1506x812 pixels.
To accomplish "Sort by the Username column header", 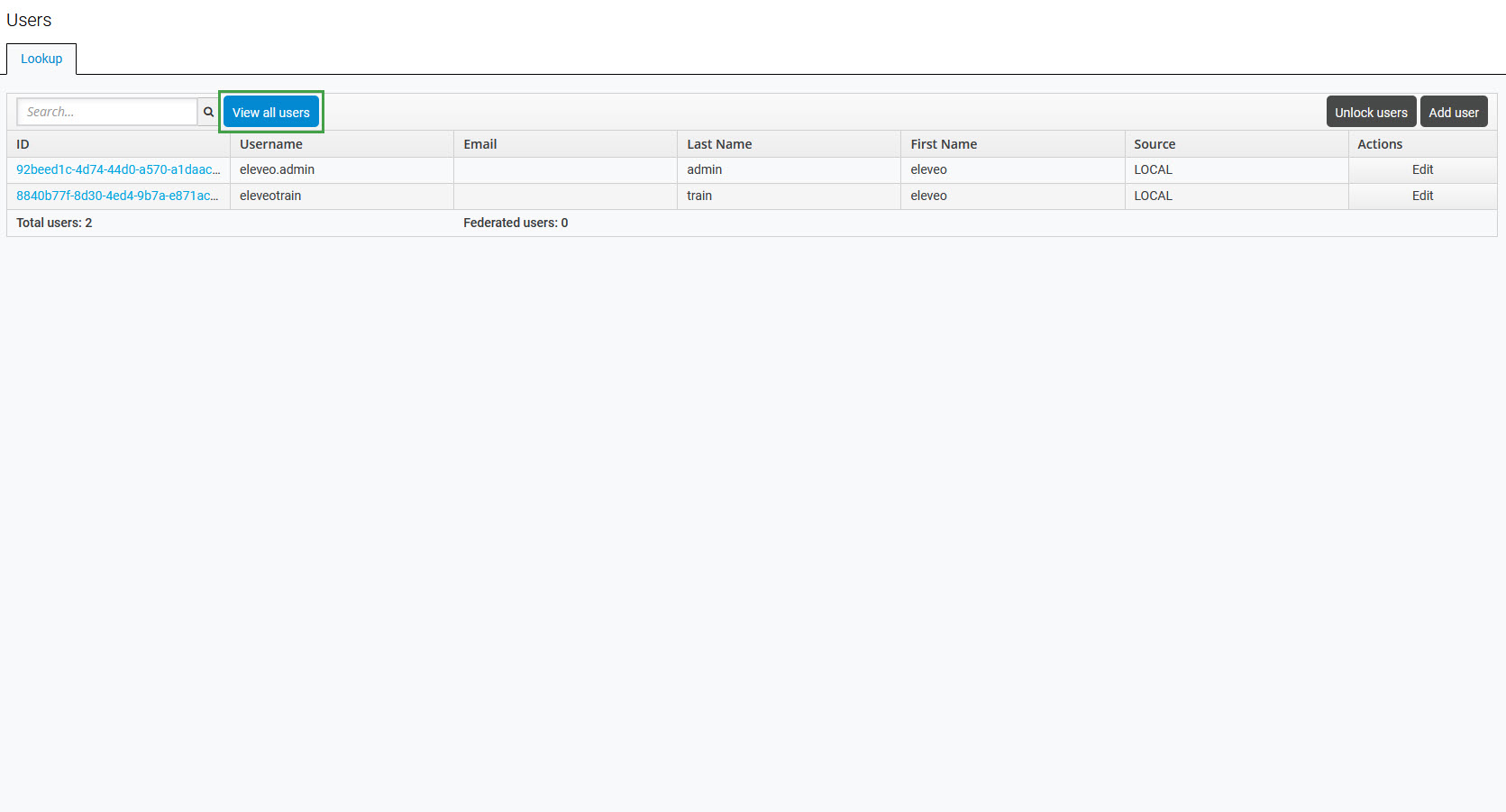I will [x=271, y=144].
